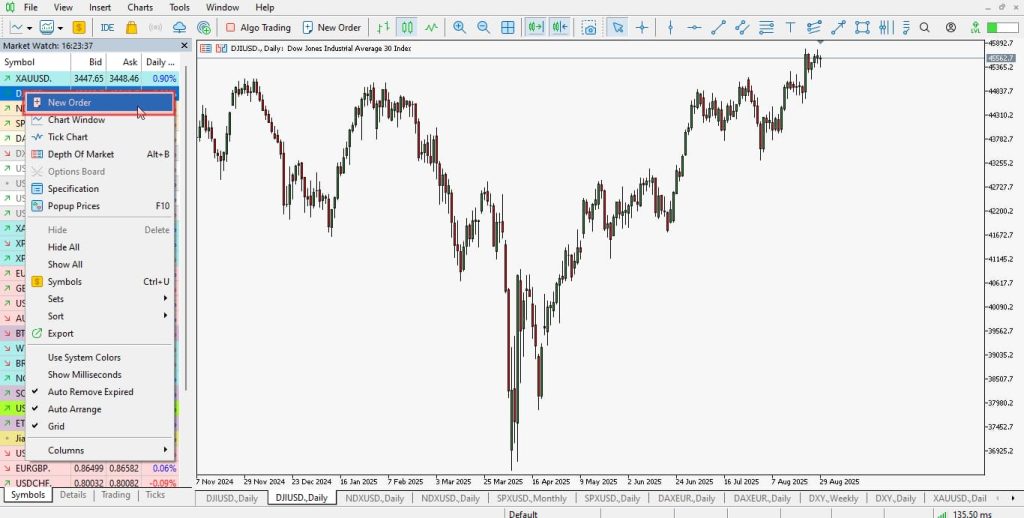Open the IDE MetaEditor toolbar button

(107, 27)
